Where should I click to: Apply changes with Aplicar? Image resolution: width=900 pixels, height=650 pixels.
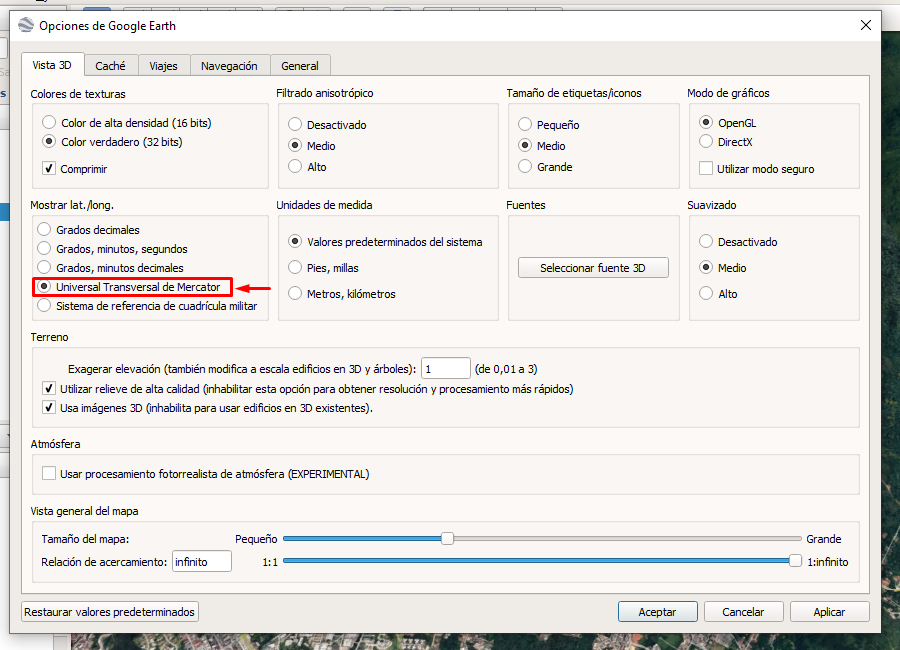829,612
